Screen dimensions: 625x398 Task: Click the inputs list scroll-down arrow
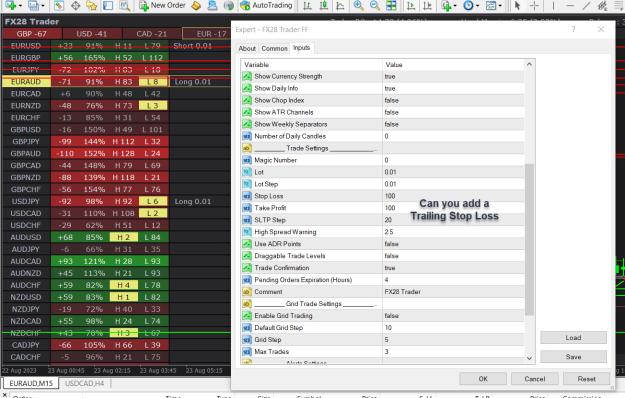tap(529, 358)
